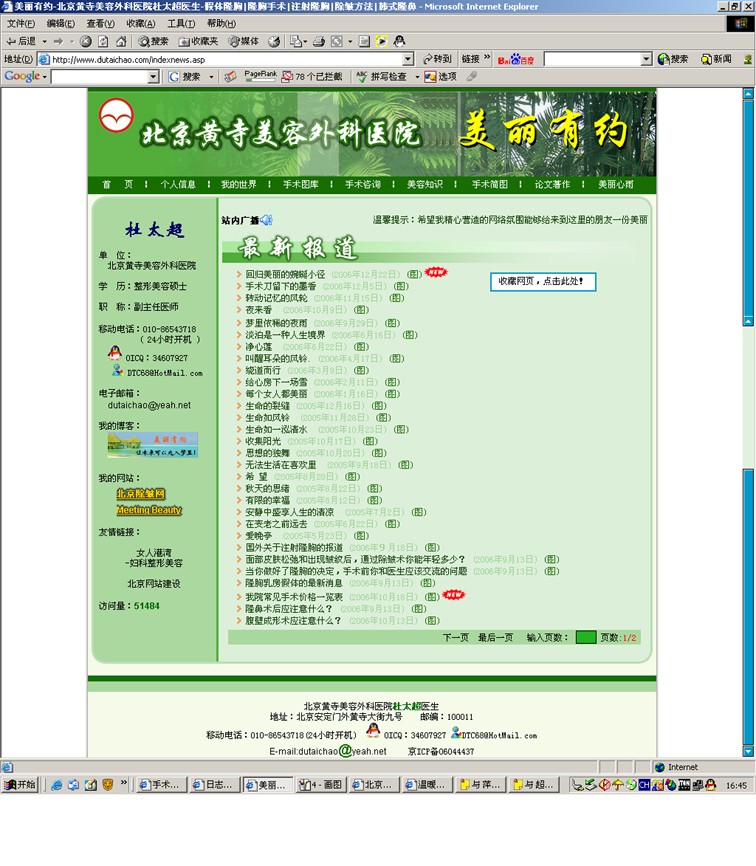This screenshot has width=756, height=866.
Task: Click the QQ penguin icon in sidebar
Action: pyautogui.click(x=115, y=354)
